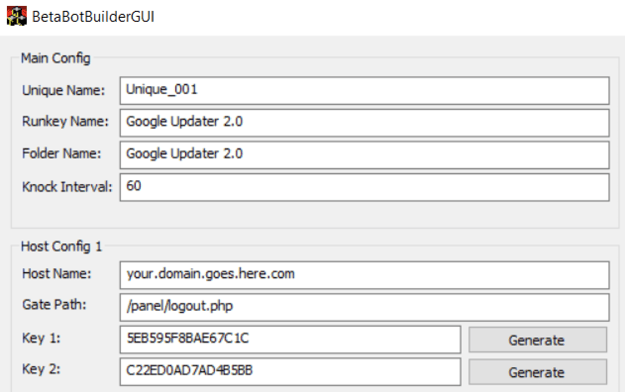Click inside the Folder Name field
This screenshot has width=625, height=392.
coord(364,155)
